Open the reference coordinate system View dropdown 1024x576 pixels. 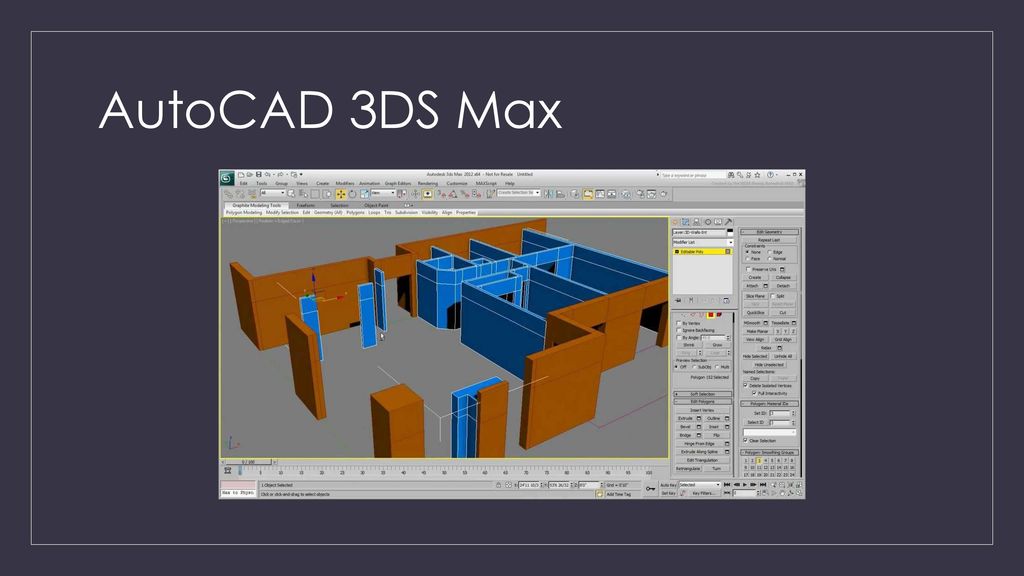coord(383,193)
